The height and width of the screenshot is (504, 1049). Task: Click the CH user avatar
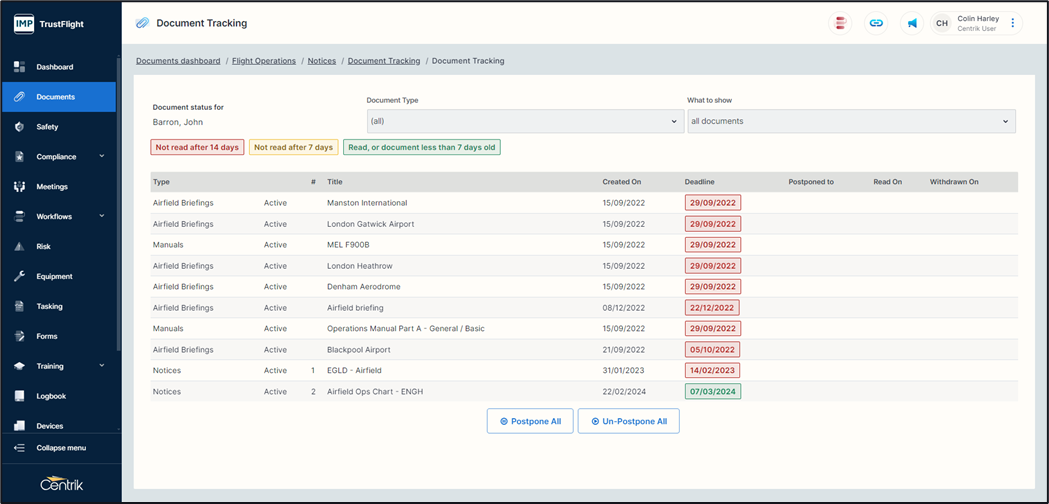(x=941, y=23)
